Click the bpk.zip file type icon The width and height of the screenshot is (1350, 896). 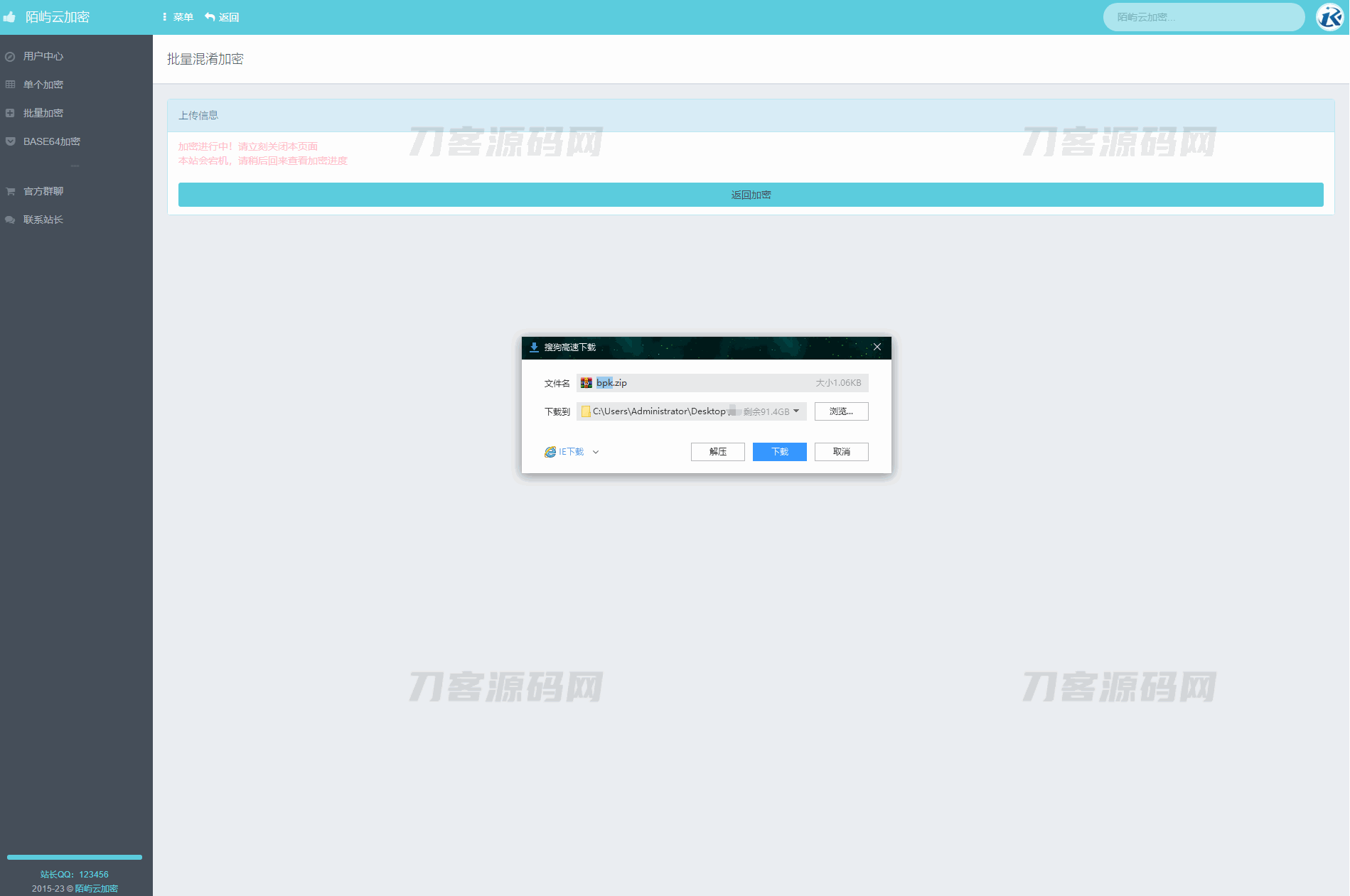click(586, 383)
